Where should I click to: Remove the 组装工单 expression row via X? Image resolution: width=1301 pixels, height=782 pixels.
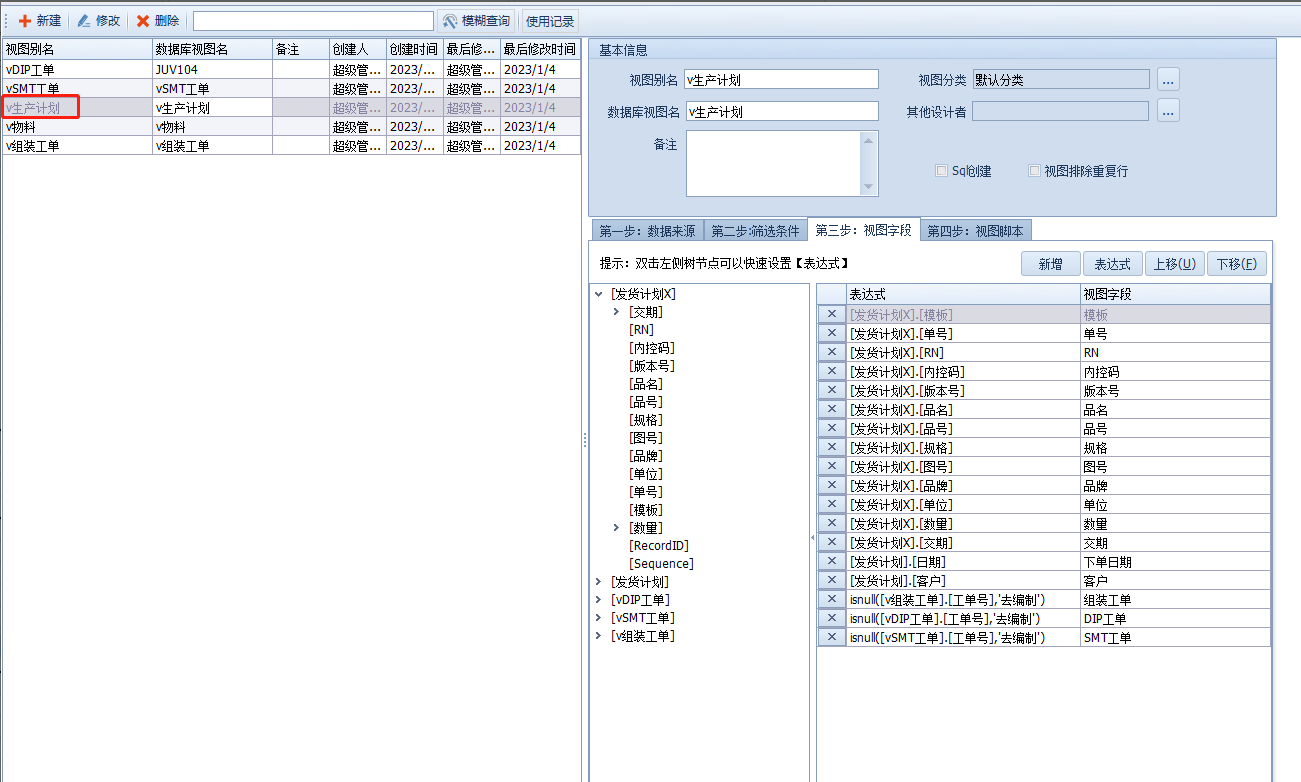click(x=831, y=600)
